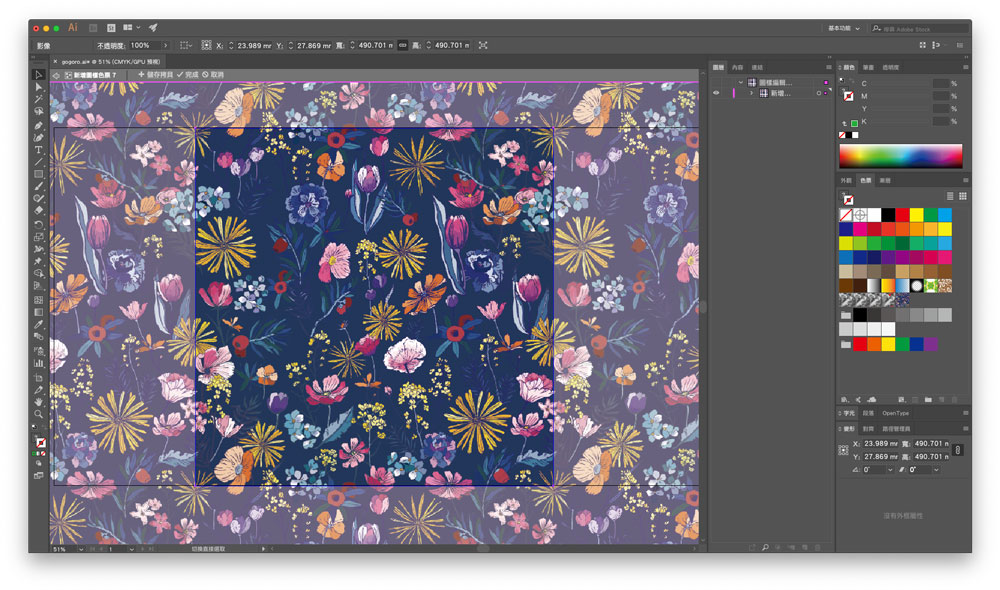Choose the Pen tool
The width and height of the screenshot is (1000, 590).
point(39,125)
